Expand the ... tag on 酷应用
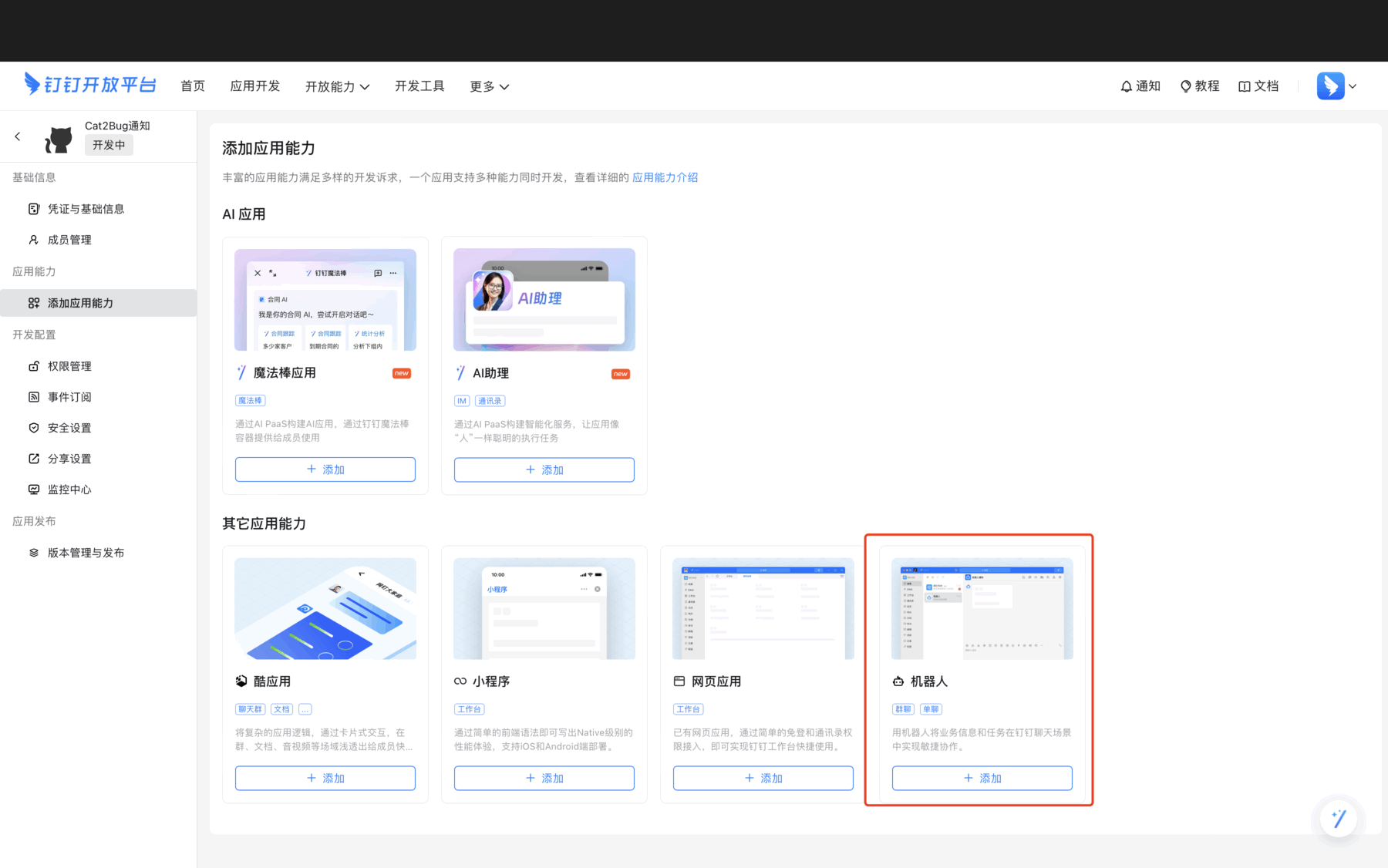 (305, 709)
